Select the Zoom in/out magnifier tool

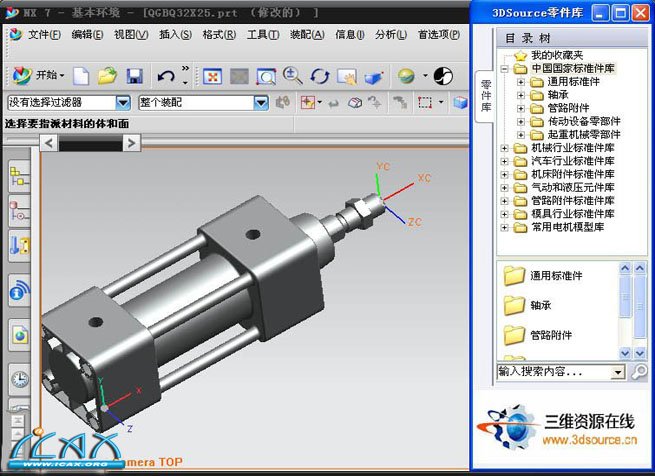pos(293,76)
